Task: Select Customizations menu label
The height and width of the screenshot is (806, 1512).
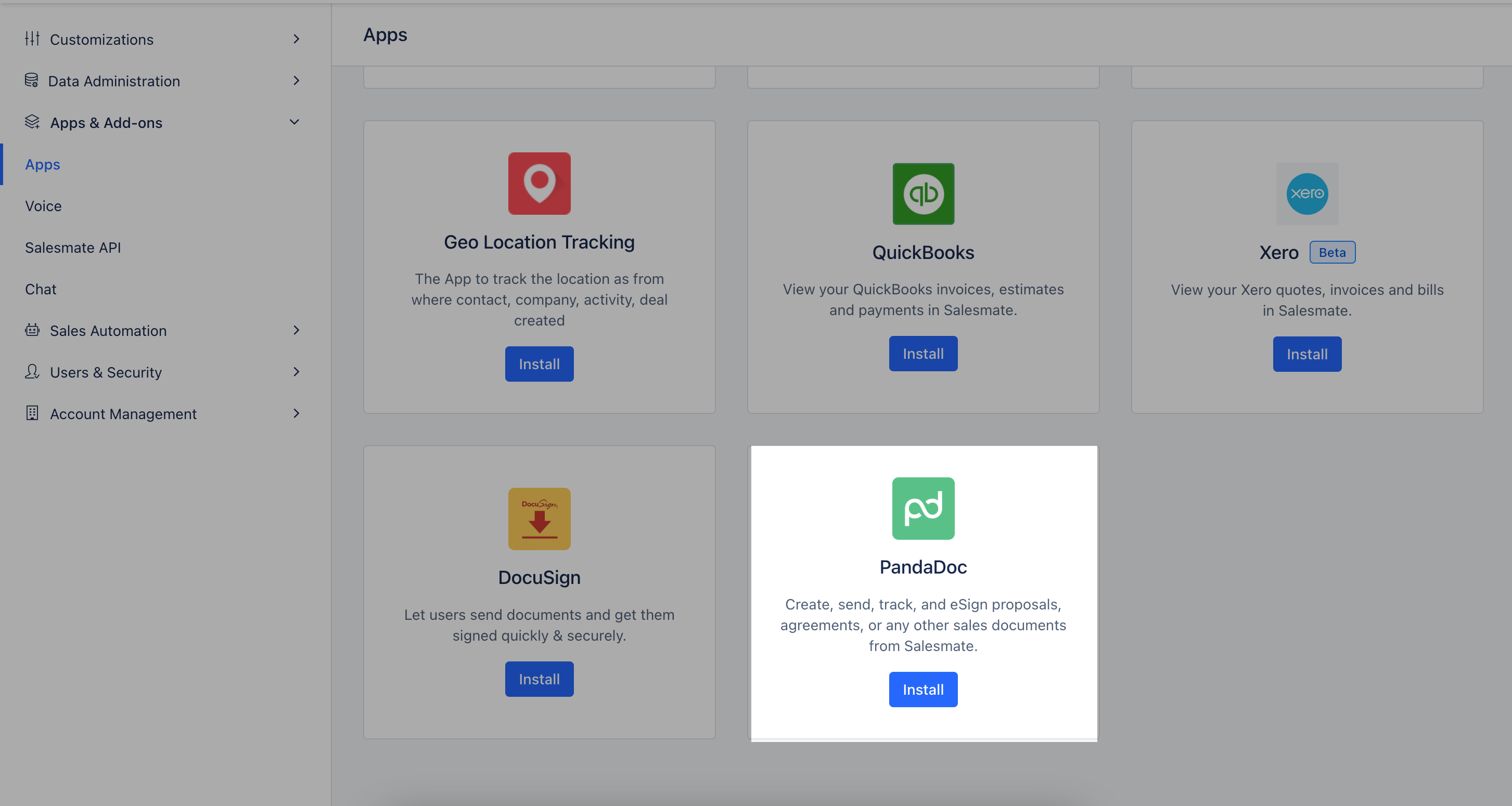Action: pos(101,40)
